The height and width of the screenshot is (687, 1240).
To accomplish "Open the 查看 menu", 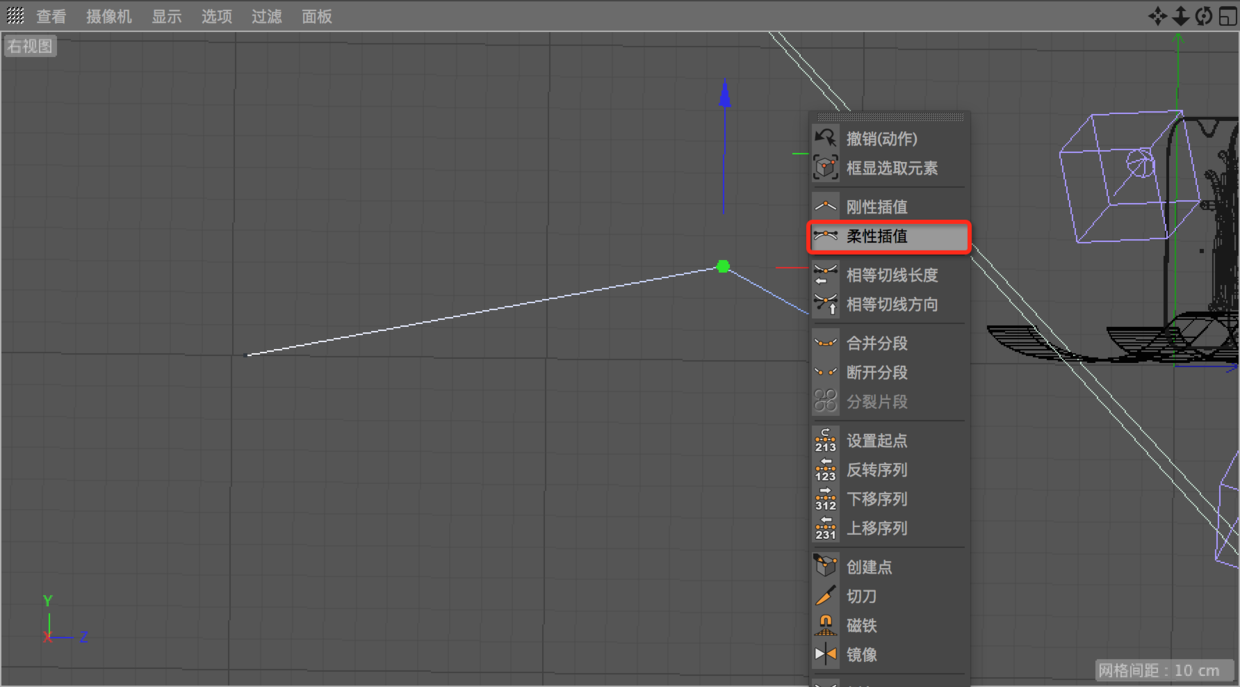I will pyautogui.click(x=51, y=16).
